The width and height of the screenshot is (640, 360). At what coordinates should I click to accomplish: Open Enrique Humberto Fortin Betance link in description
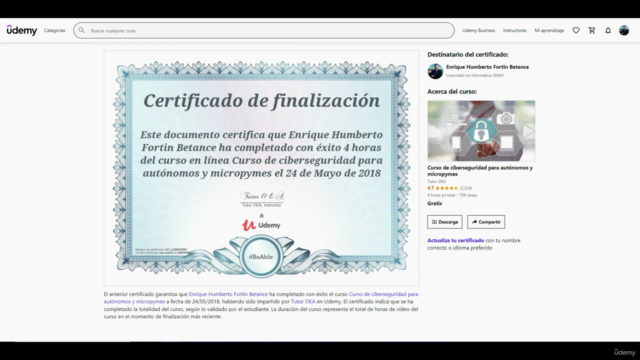(228, 294)
